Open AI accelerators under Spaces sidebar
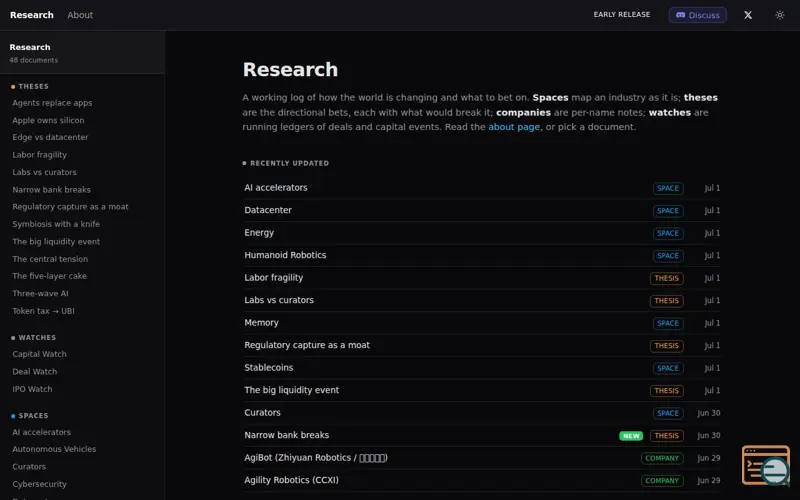The width and height of the screenshot is (800, 500). click(41, 432)
